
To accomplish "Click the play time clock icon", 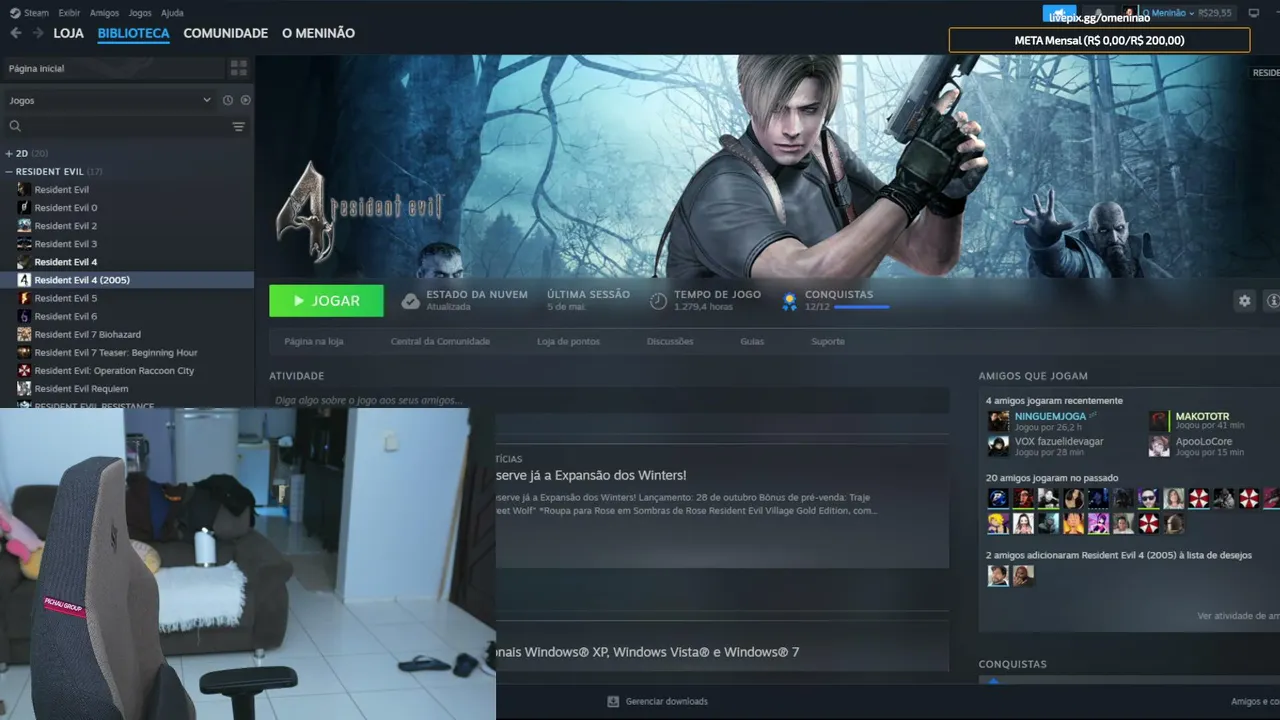I will tap(658, 300).
